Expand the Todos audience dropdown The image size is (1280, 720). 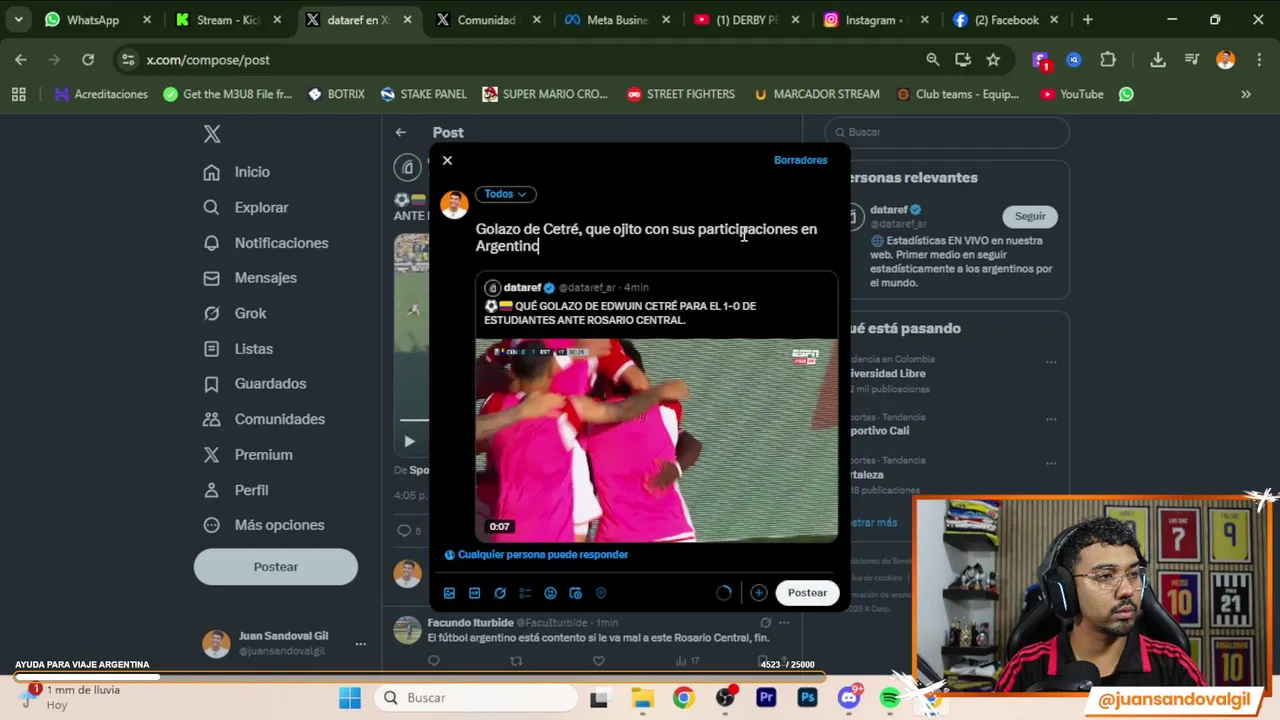click(x=506, y=194)
